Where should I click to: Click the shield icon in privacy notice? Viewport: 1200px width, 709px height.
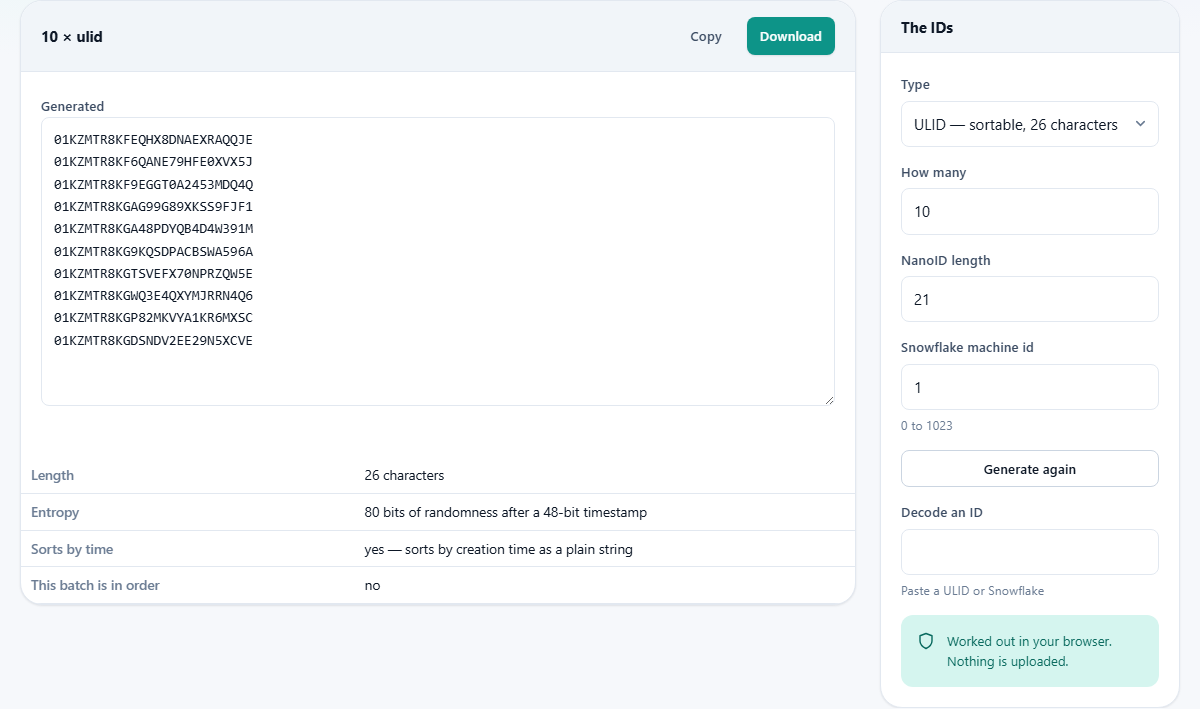pyautogui.click(x=926, y=641)
